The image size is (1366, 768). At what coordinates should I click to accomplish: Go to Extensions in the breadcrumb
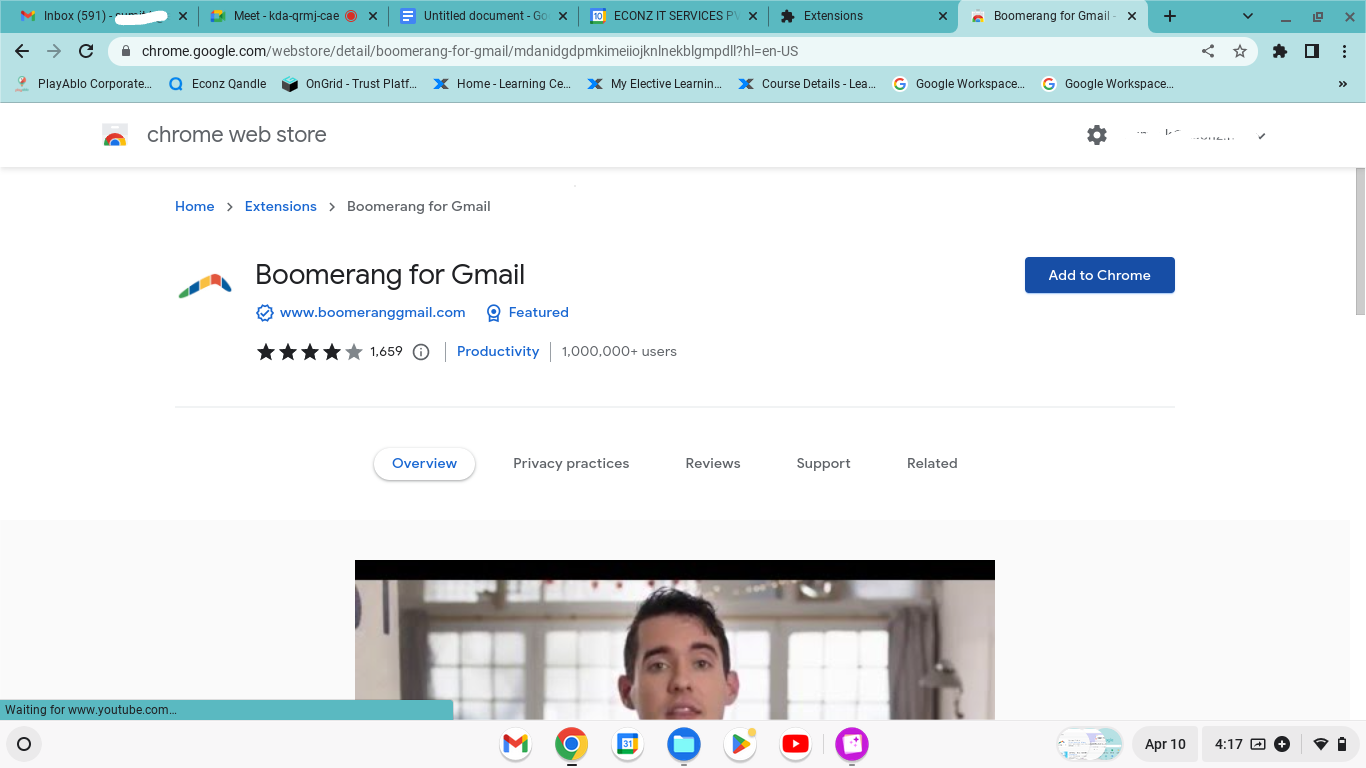tap(281, 206)
